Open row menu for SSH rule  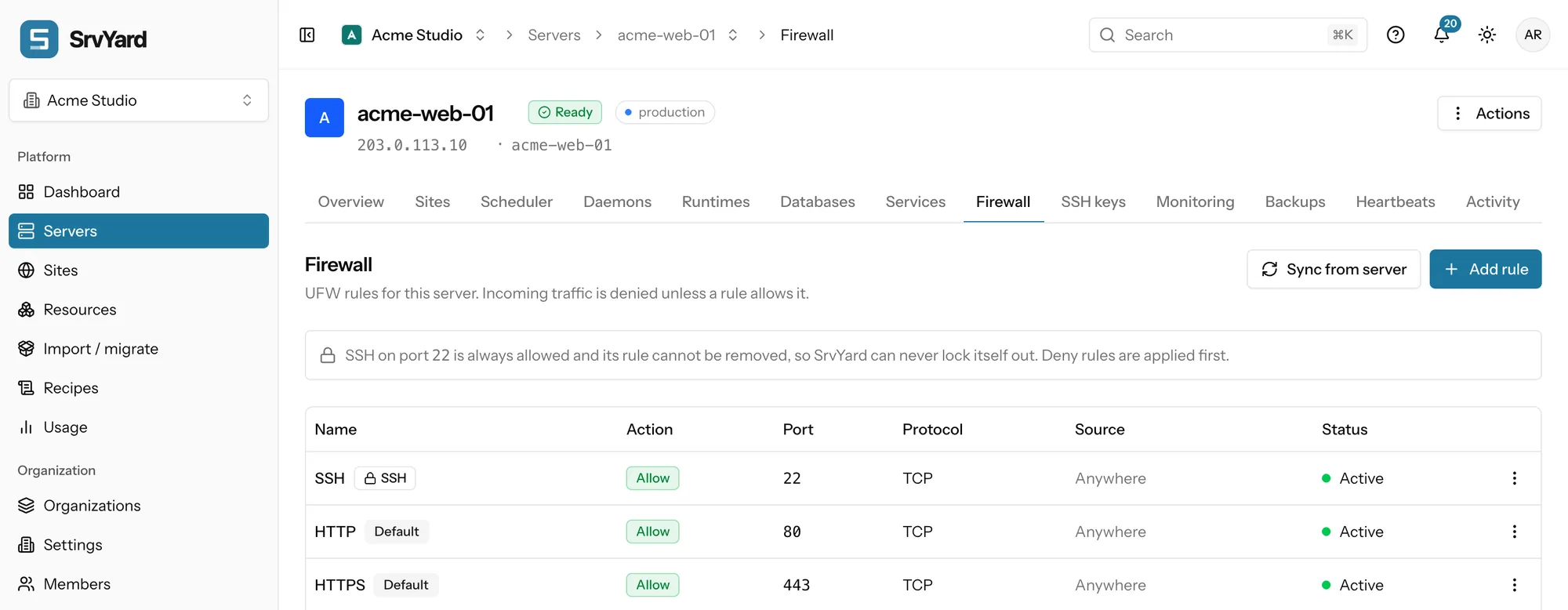coord(1514,478)
